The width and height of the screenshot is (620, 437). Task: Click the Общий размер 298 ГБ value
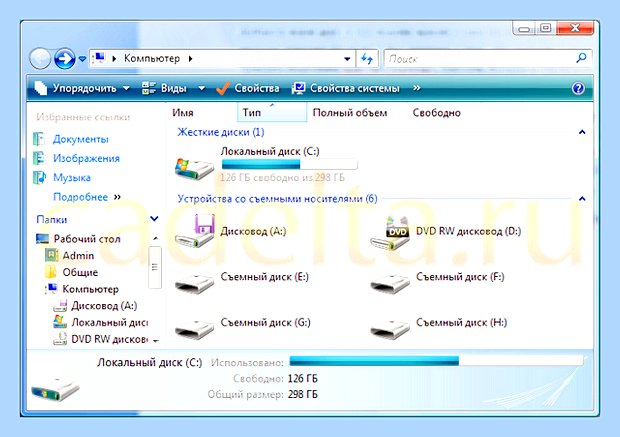(x=302, y=394)
